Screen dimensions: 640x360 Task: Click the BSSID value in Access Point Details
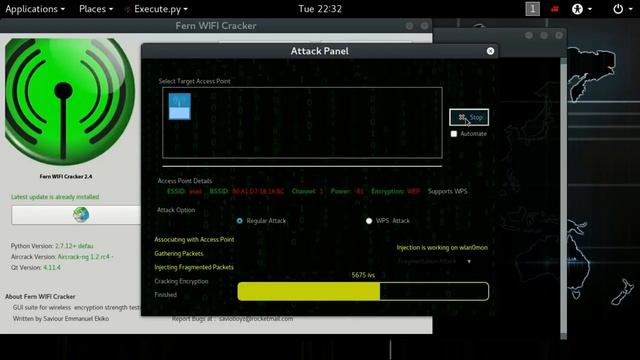[x=258, y=191]
